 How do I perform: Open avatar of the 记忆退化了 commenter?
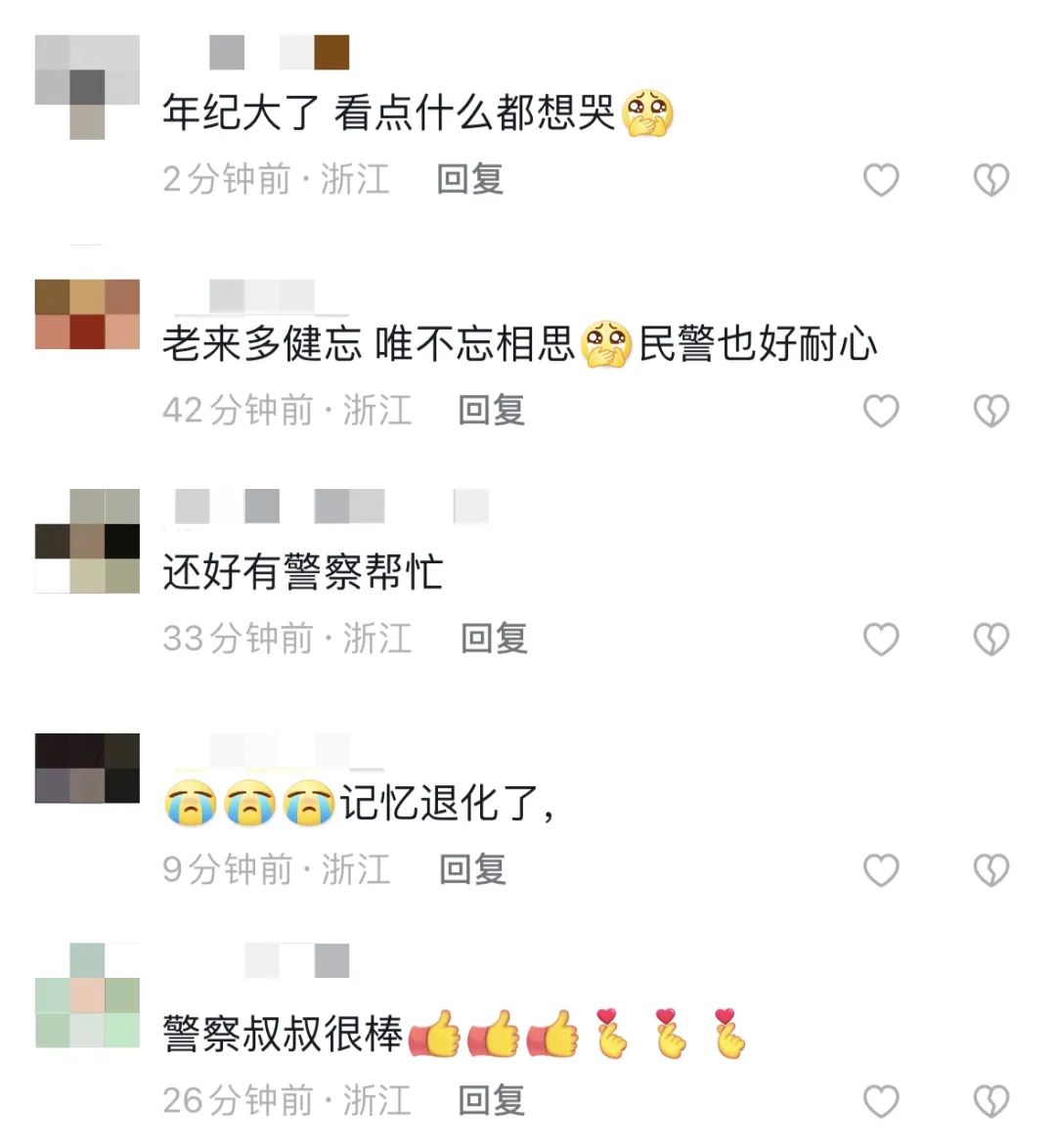tap(87, 768)
